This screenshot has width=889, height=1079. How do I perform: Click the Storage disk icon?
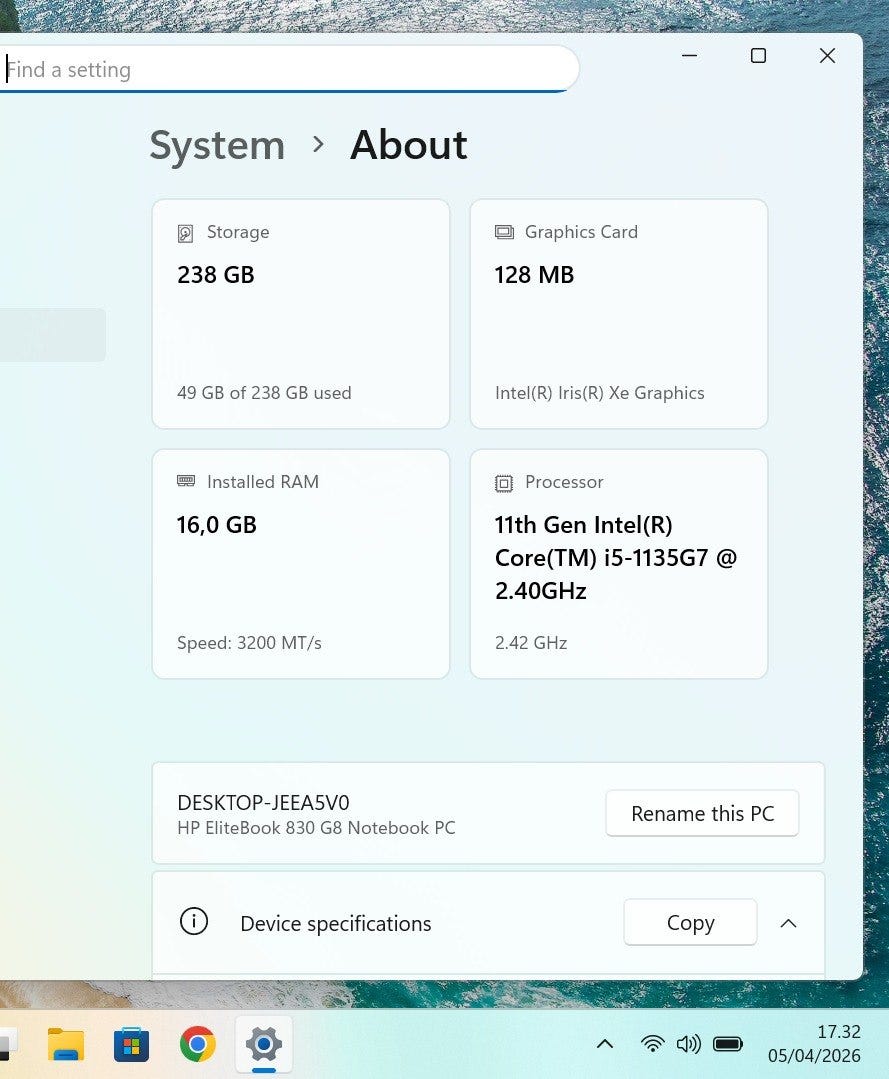click(185, 233)
